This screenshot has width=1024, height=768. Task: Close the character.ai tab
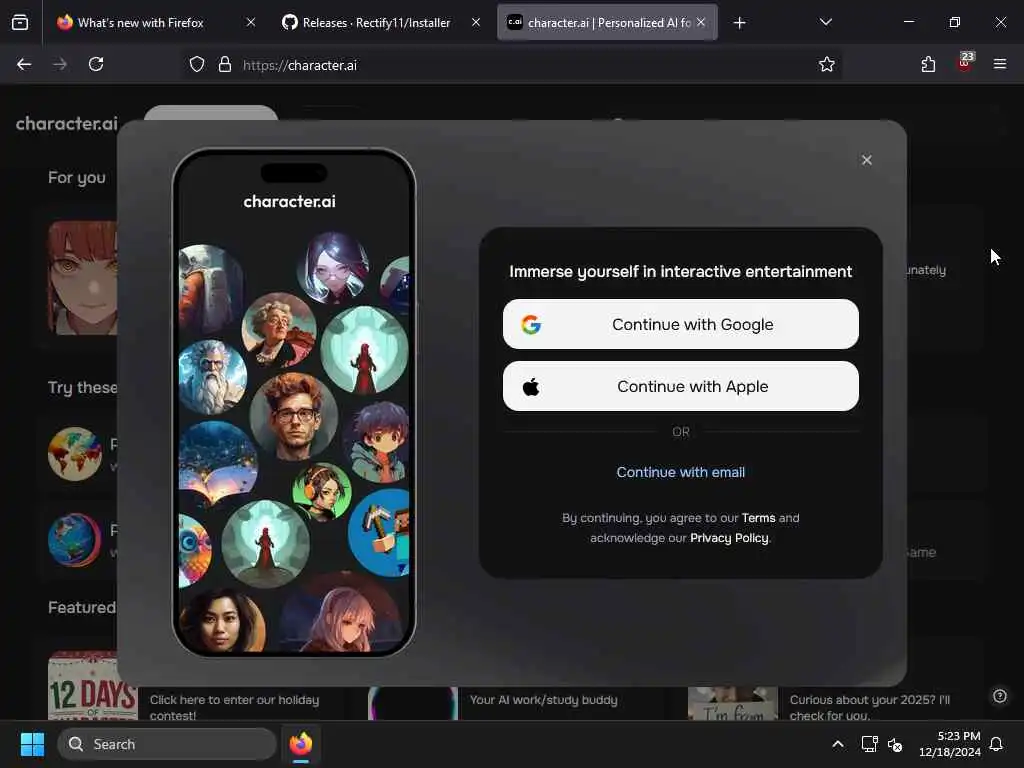pos(701,23)
